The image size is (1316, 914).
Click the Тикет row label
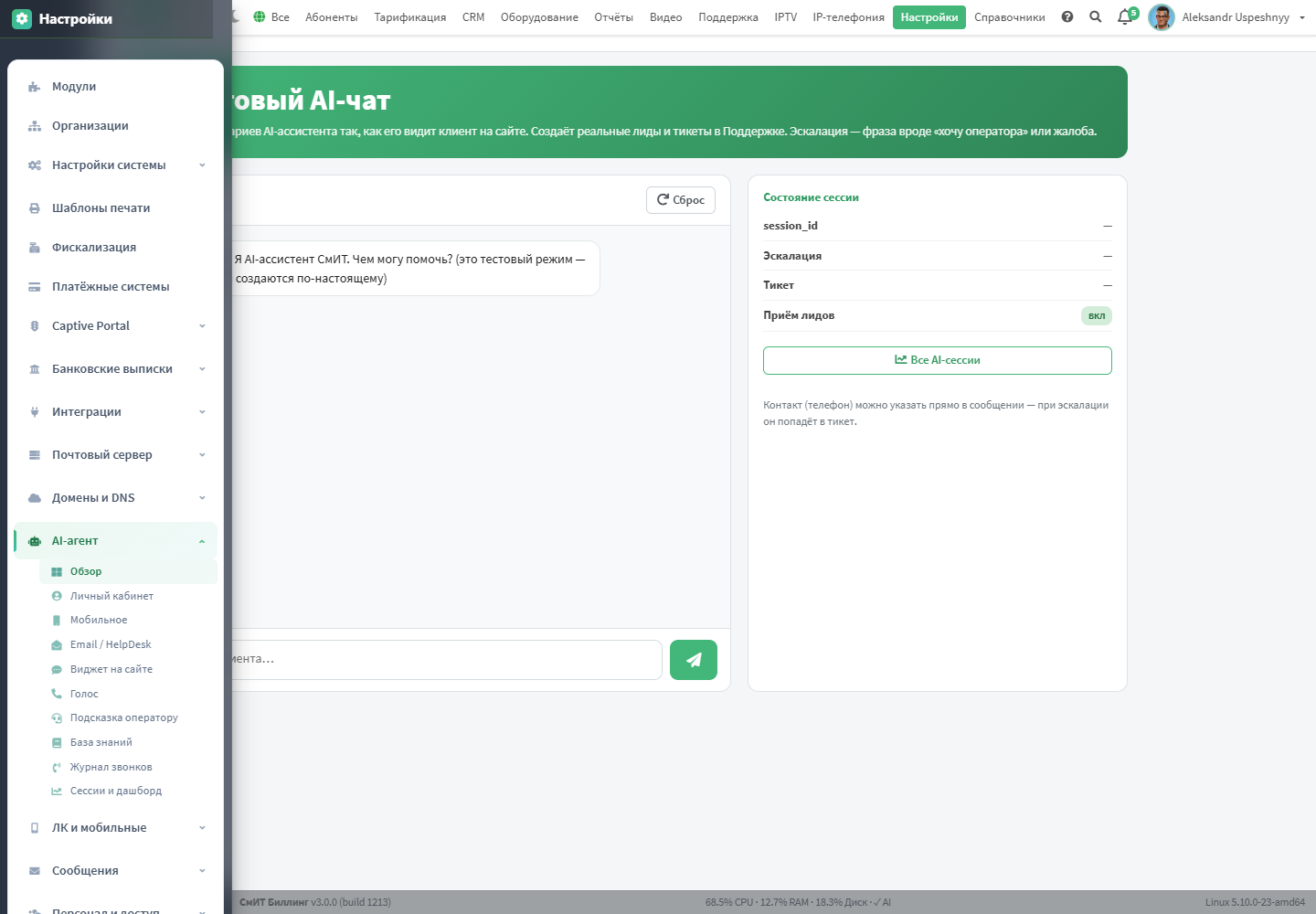(779, 285)
